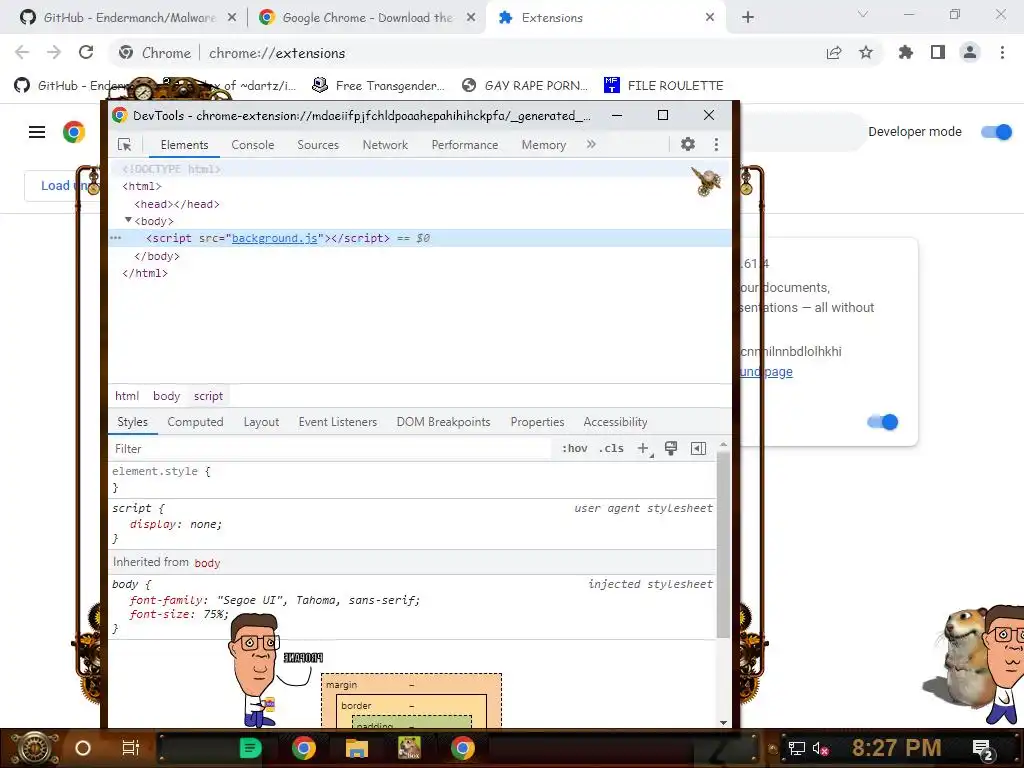Open the profile avatar icon

point(970,52)
